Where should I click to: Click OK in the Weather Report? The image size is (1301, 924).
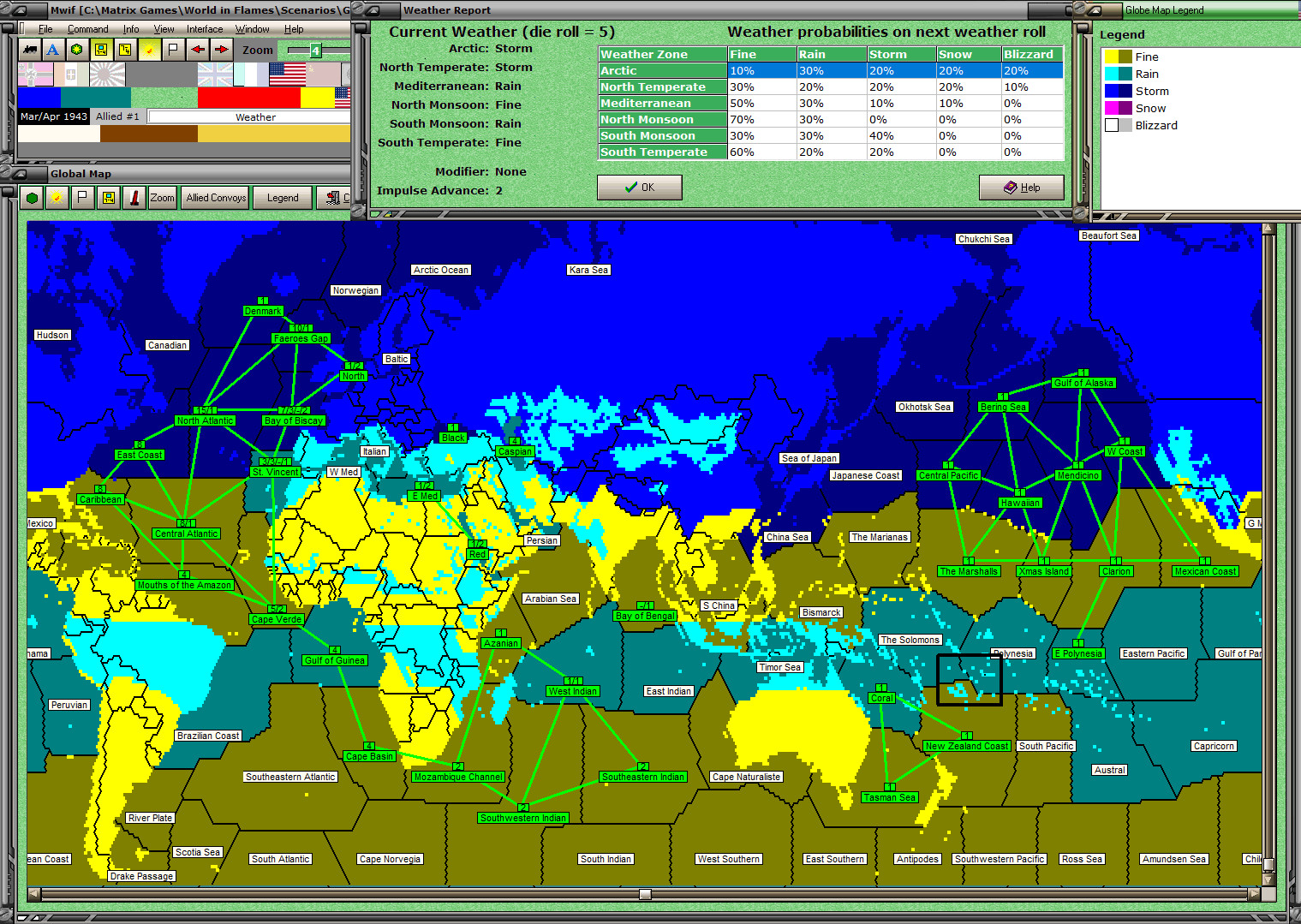point(640,188)
